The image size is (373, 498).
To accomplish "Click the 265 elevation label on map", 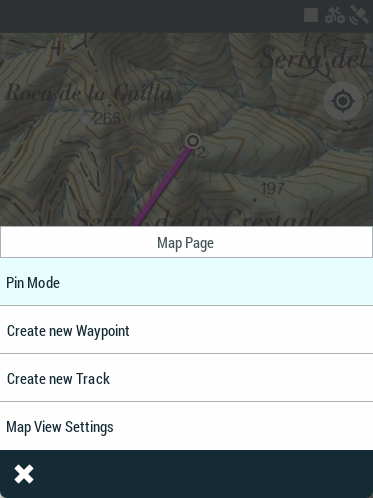I will (107, 118).
